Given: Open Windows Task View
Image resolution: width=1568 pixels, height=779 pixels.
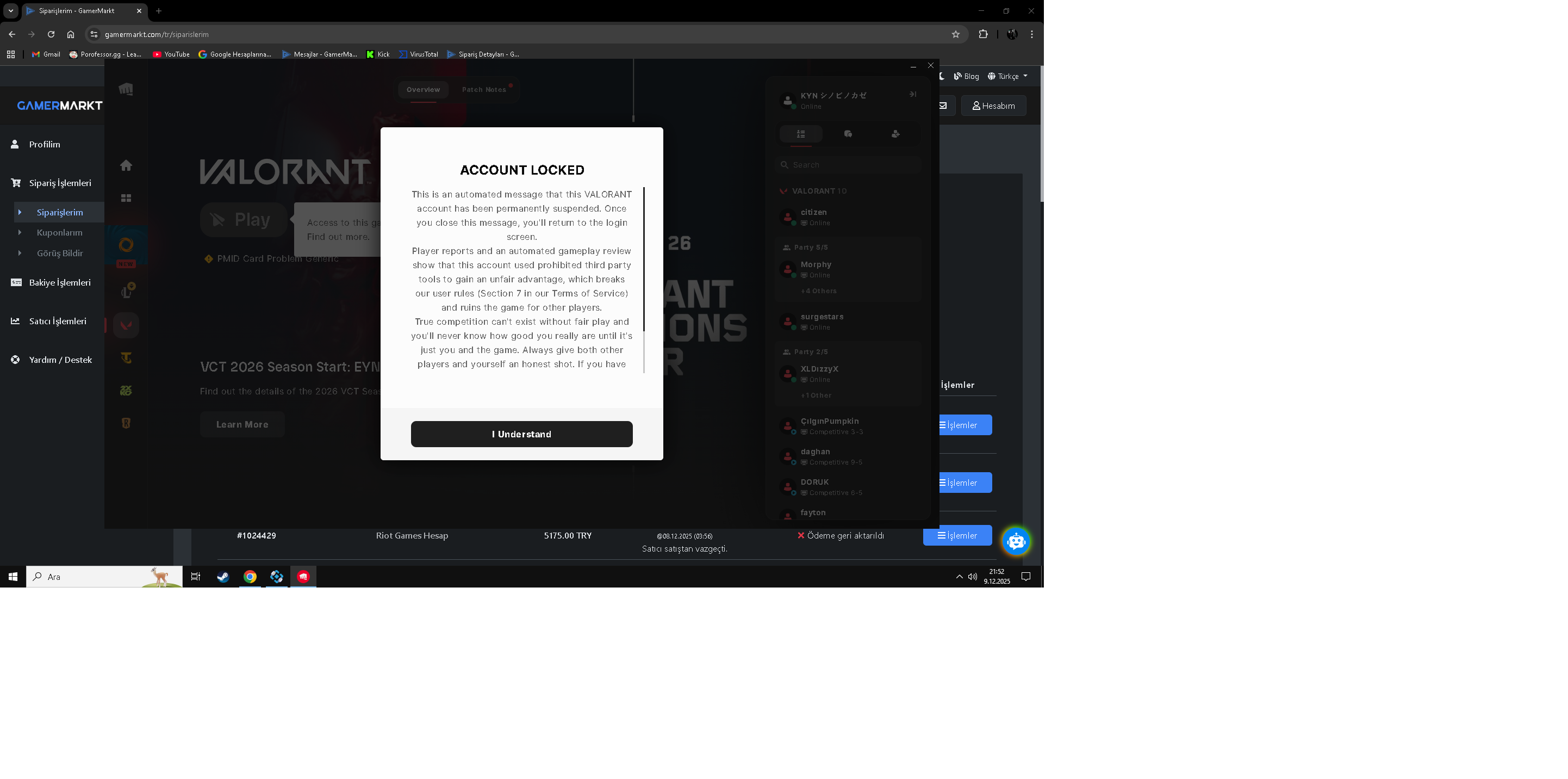Looking at the screenshot, I should pyautogui.click(x=195, y=577).
